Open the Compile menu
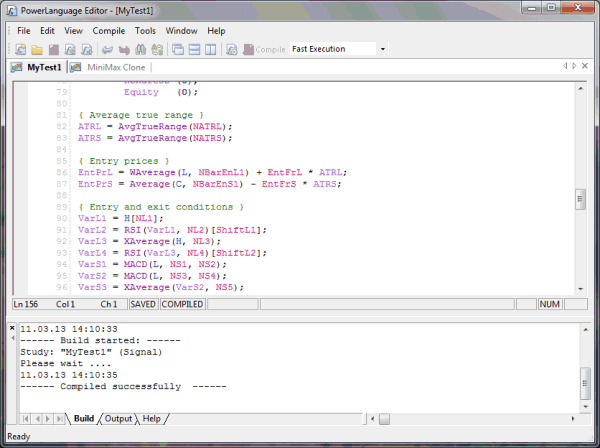This screenshot has width=600, height=448. click(109, 31)
